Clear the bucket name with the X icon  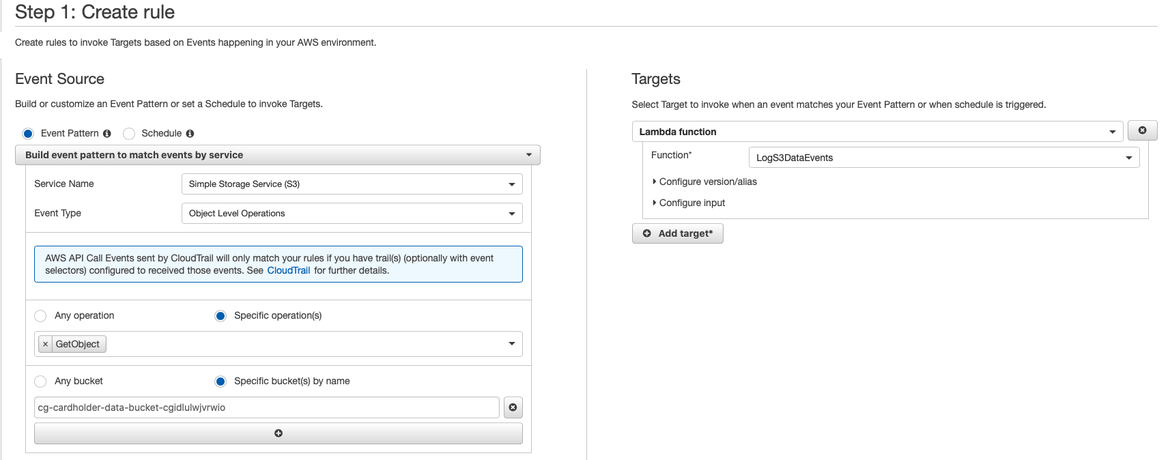(x=512, y=407)
